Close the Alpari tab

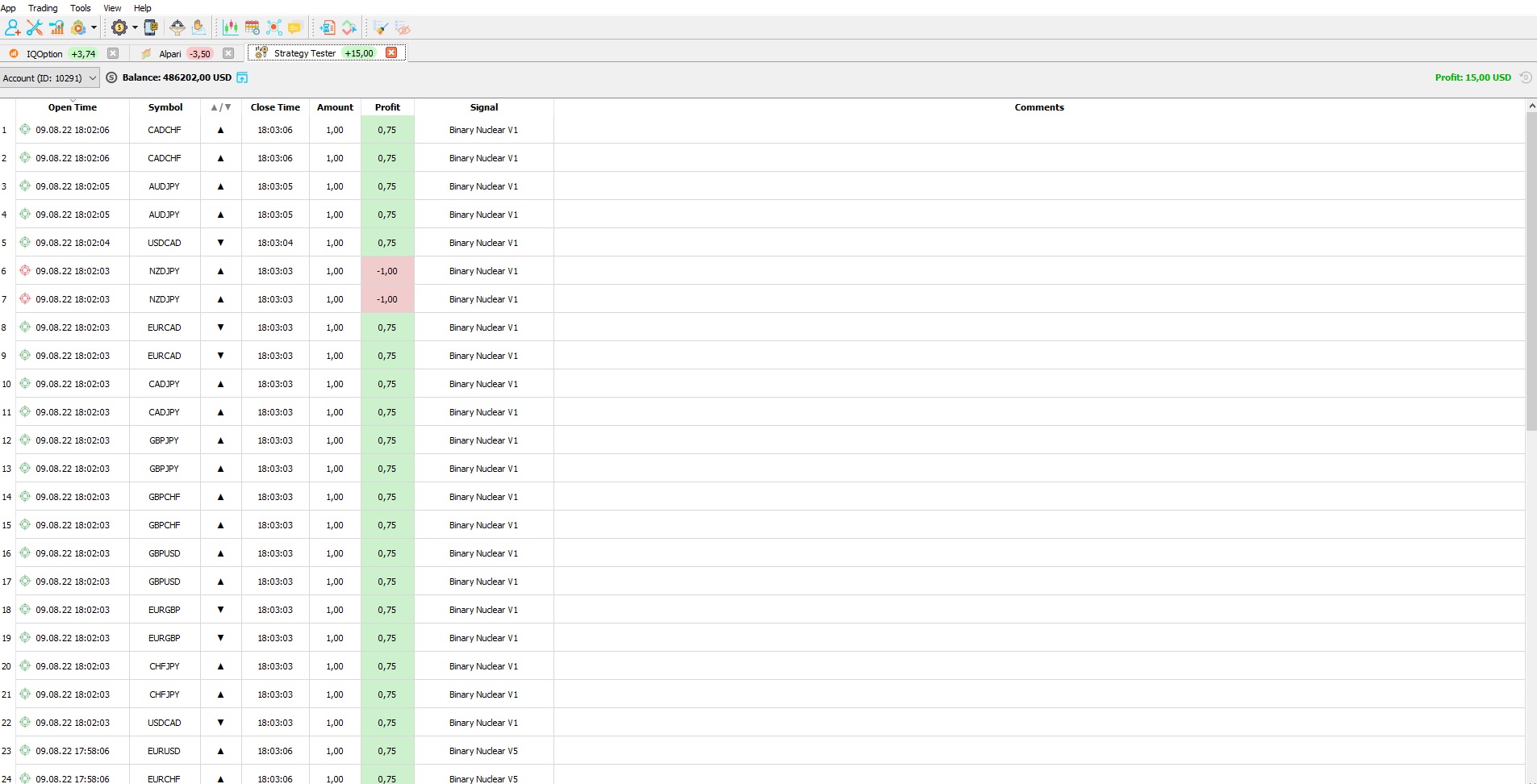pyautogui.click(x=228, y=53)
